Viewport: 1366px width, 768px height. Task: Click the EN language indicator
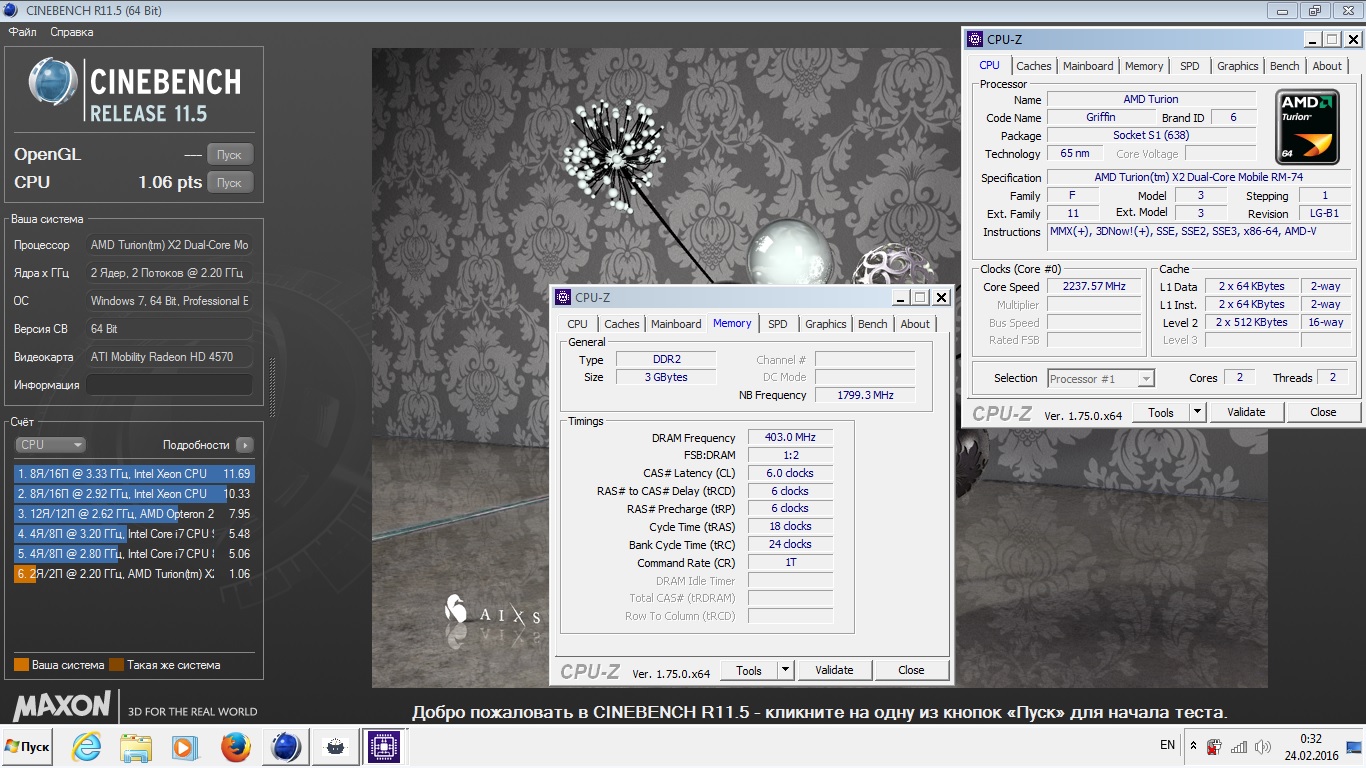pos(1167,745)
